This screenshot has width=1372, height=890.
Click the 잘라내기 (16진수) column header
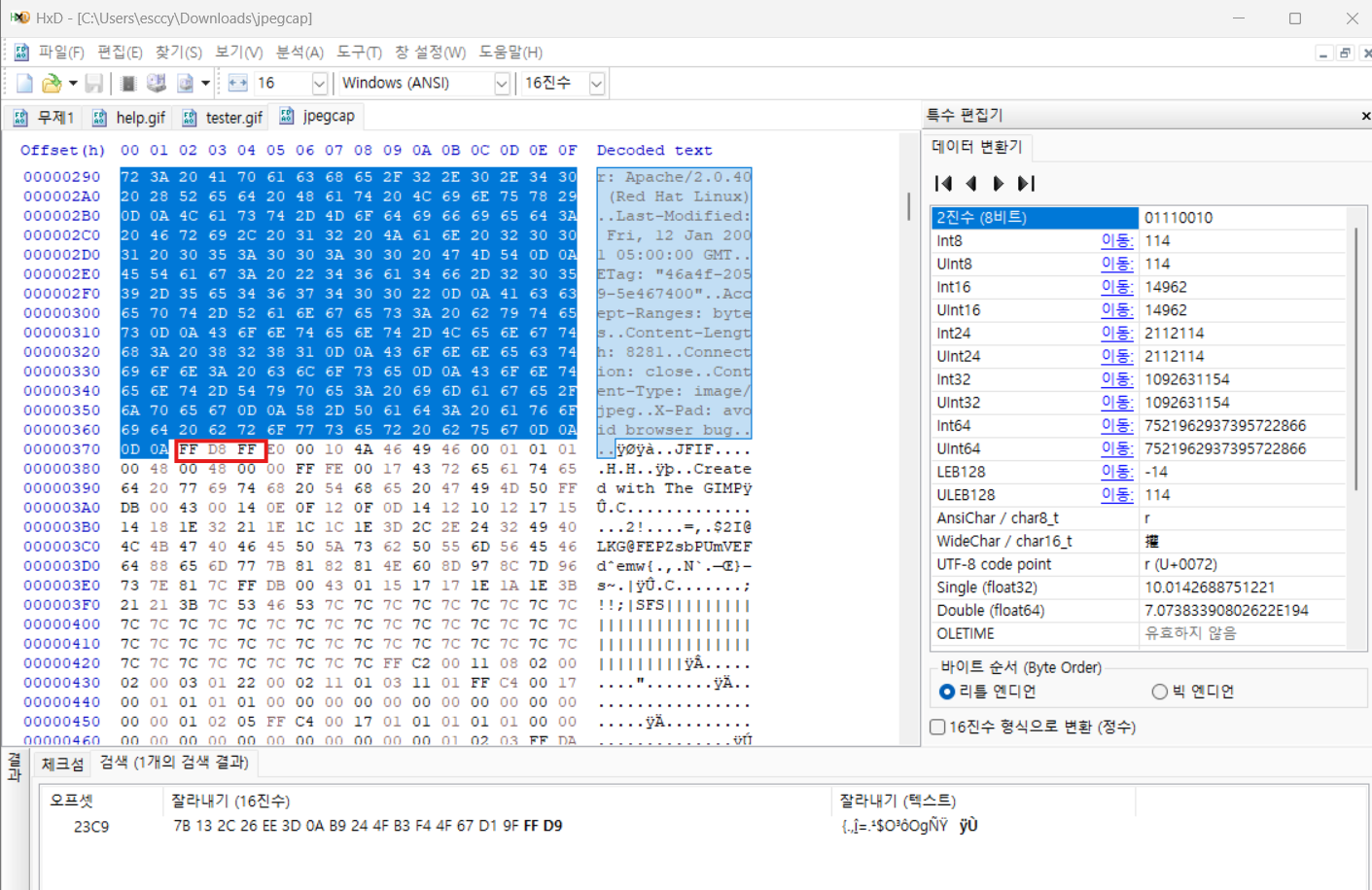[497, 801]
